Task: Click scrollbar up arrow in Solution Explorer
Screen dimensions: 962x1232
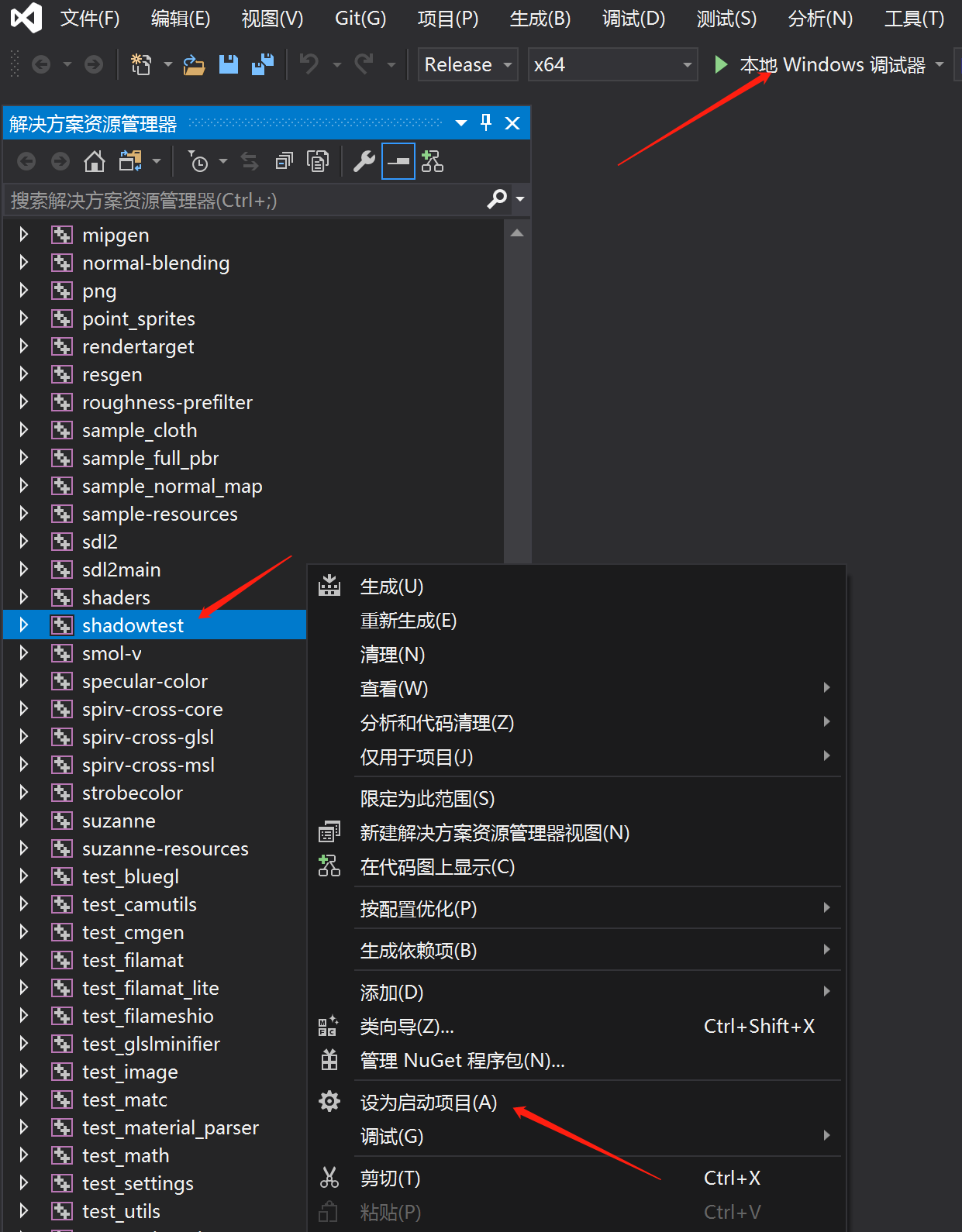Action: point(517,233)
